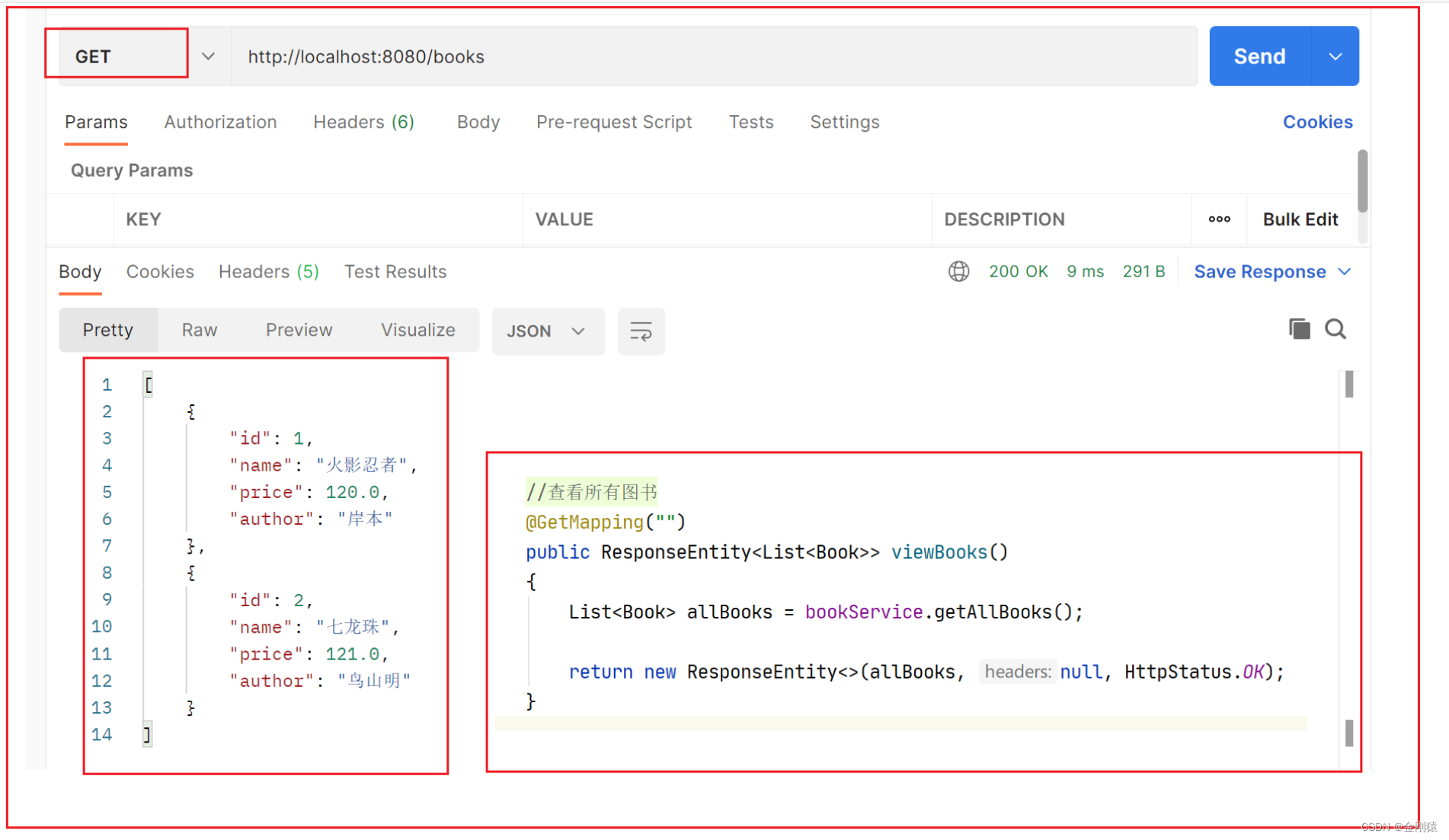Click the 9 ms response time
This screenshot has width=1449, height=840.
click(x=1086, y=272)
